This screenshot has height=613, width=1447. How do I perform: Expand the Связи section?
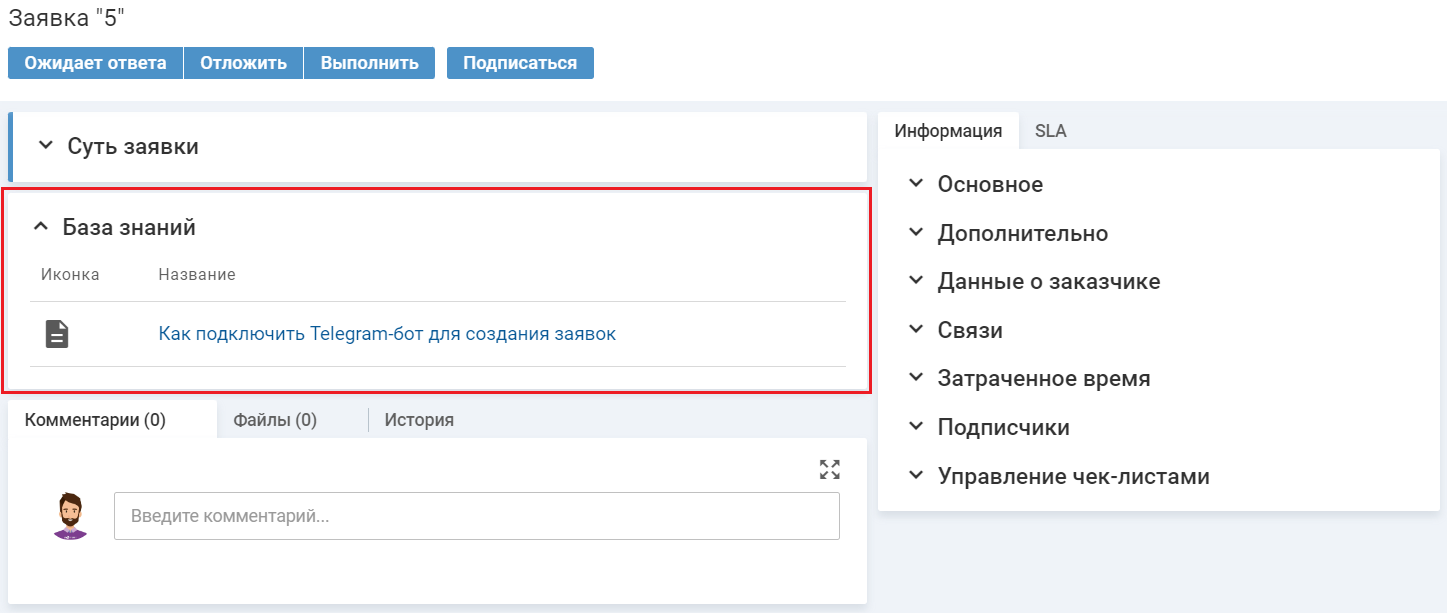point(915,330)
